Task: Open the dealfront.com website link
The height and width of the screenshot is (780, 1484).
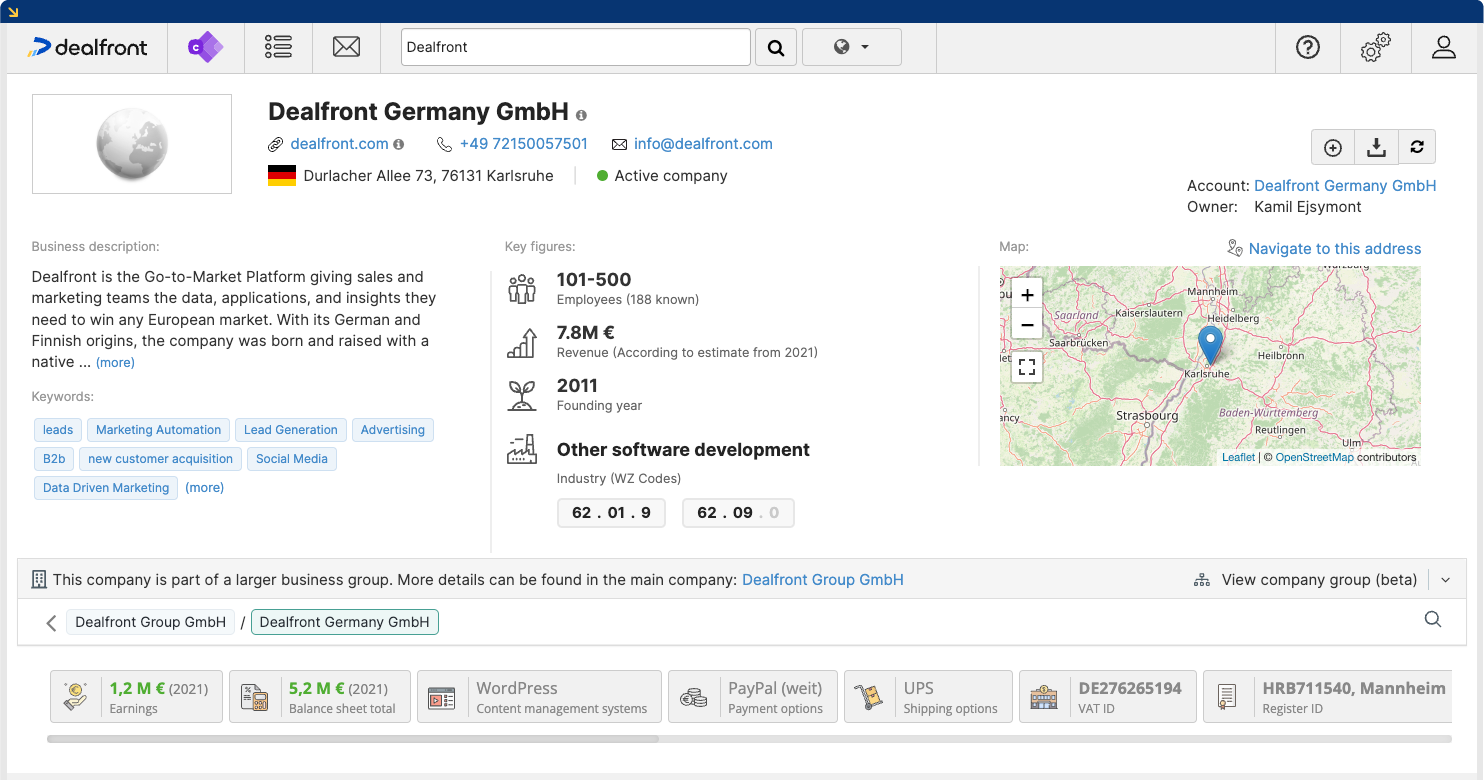Action: (339, 144)
